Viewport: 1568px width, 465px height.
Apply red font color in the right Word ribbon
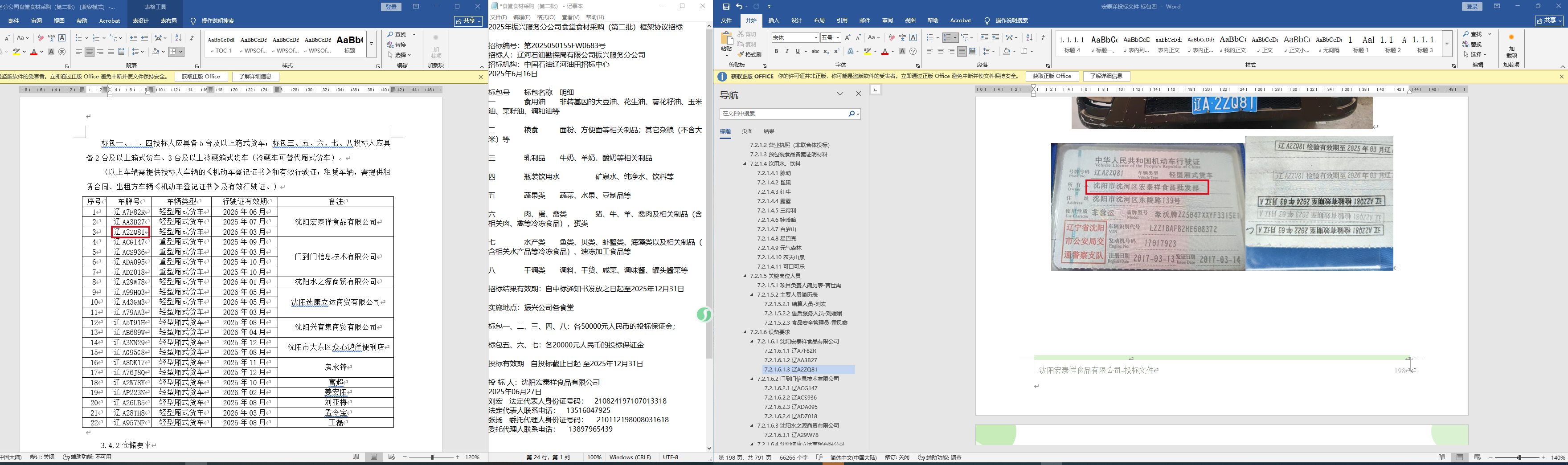click(x=884, y=52)
